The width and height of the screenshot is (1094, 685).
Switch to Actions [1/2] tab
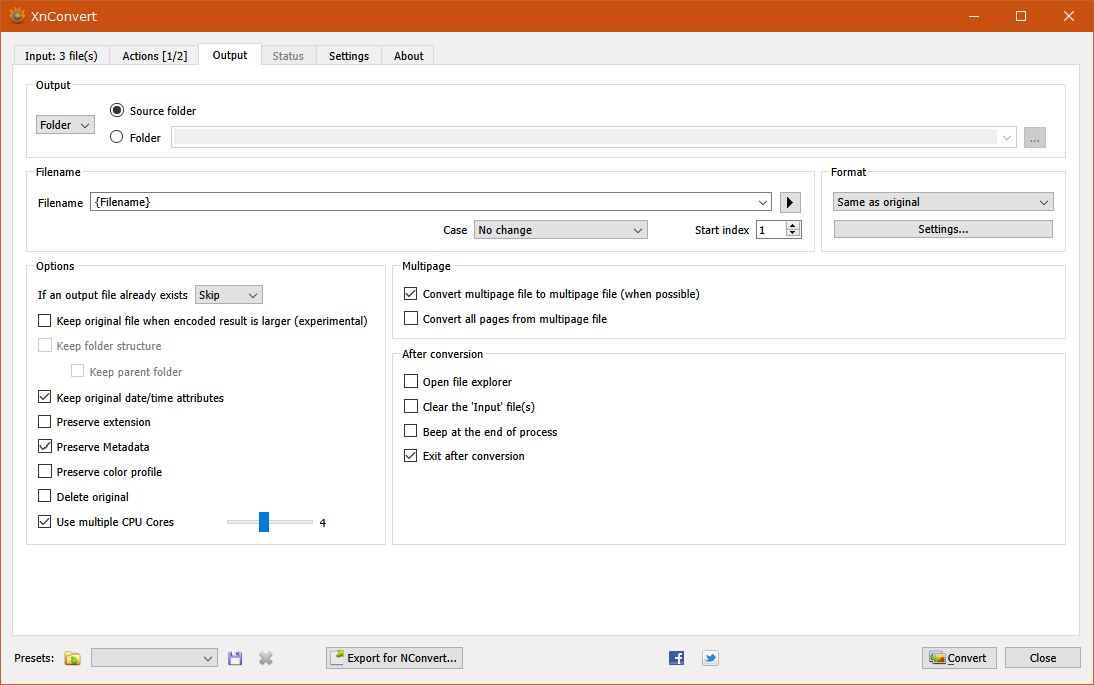(154, 56)
